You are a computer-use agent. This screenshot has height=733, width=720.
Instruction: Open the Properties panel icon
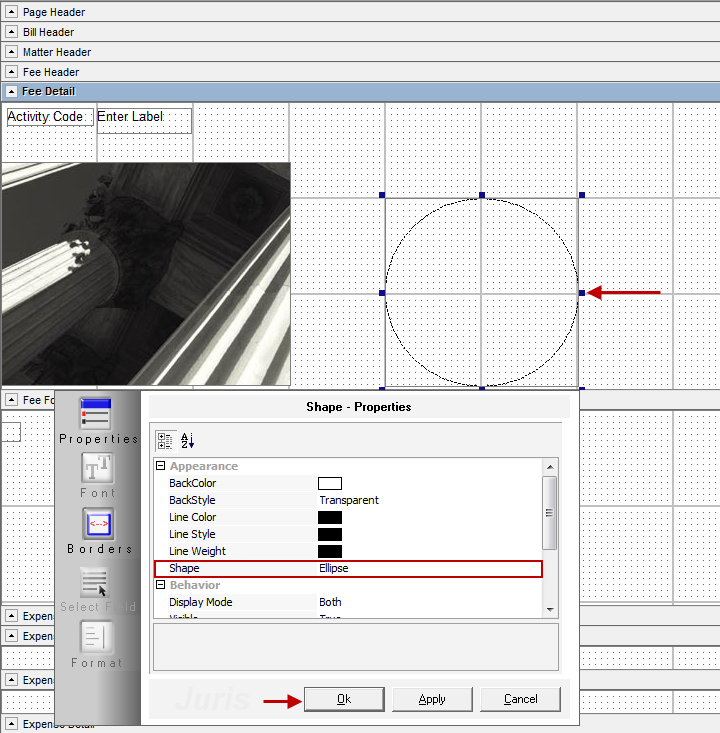click(97, 413)
